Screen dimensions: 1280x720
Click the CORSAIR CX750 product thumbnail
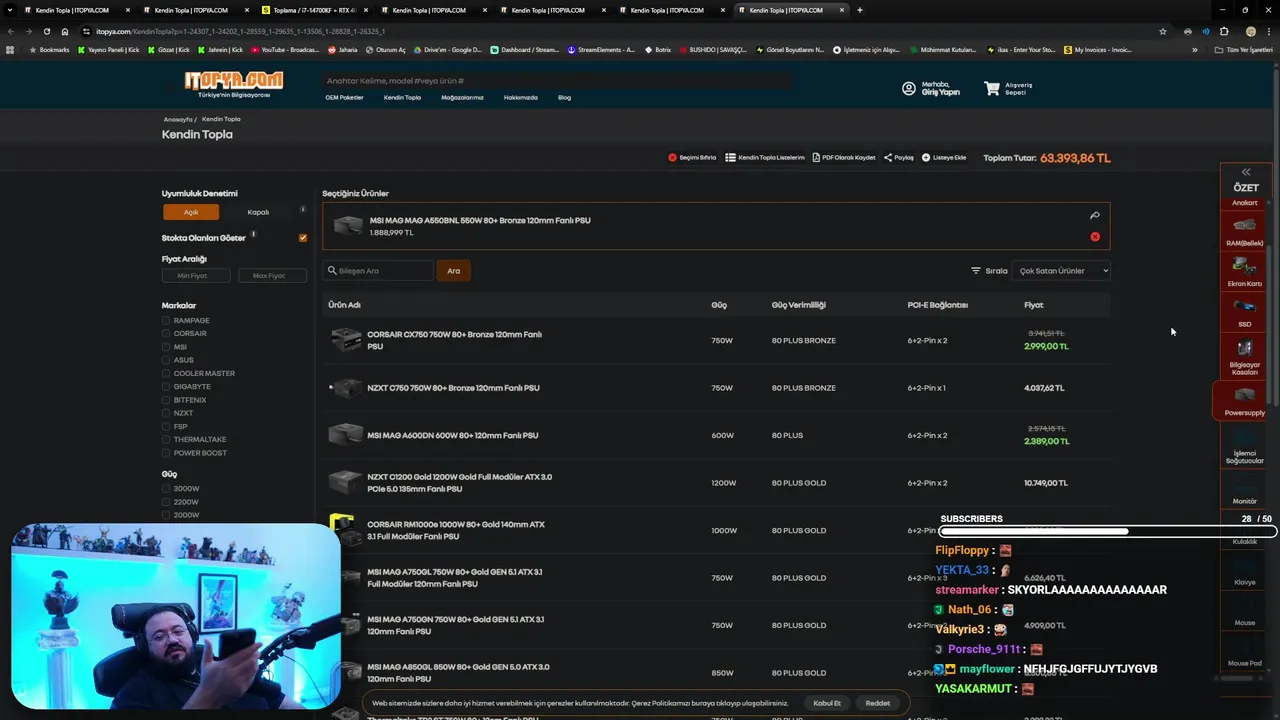point(346,341)
